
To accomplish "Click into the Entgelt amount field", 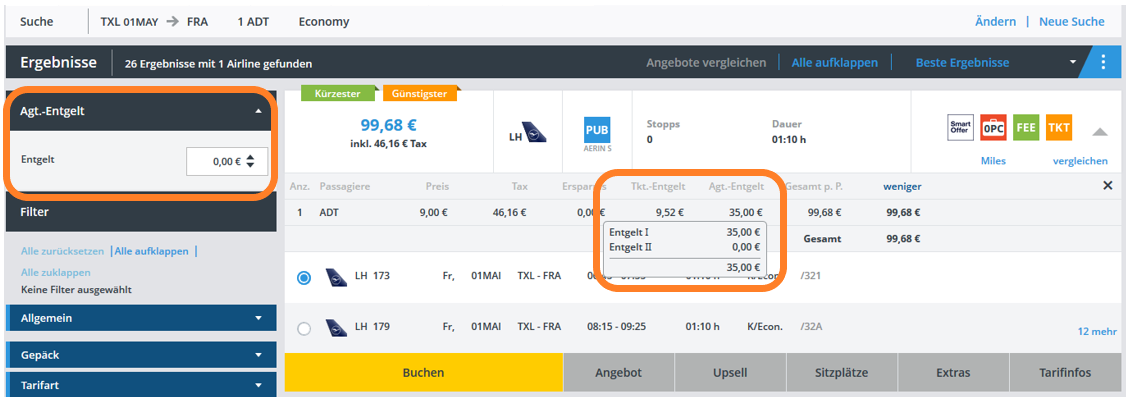I will [x=217, y=161].
